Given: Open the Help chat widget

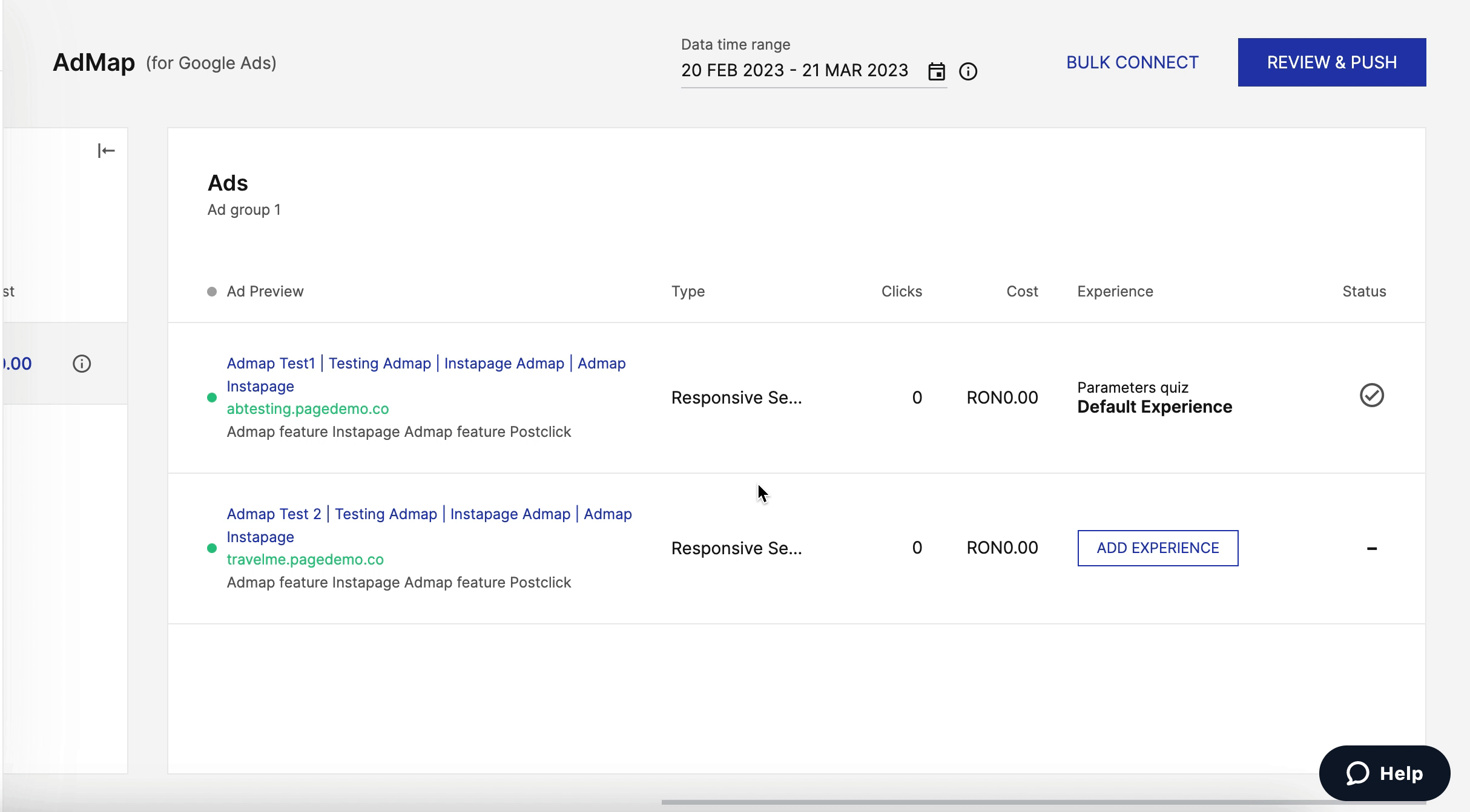Looking at the screenshot, I should 1384,773.
